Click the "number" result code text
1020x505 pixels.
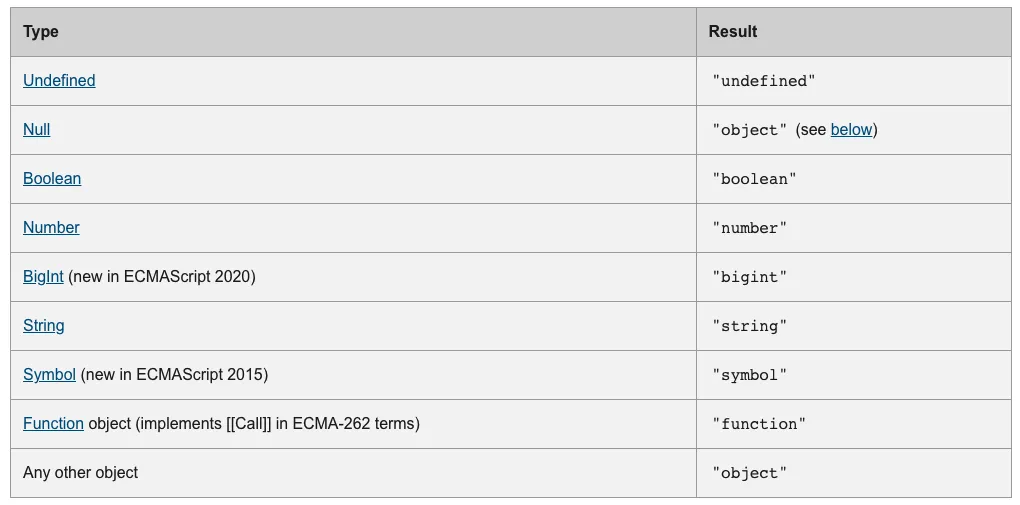750,228
